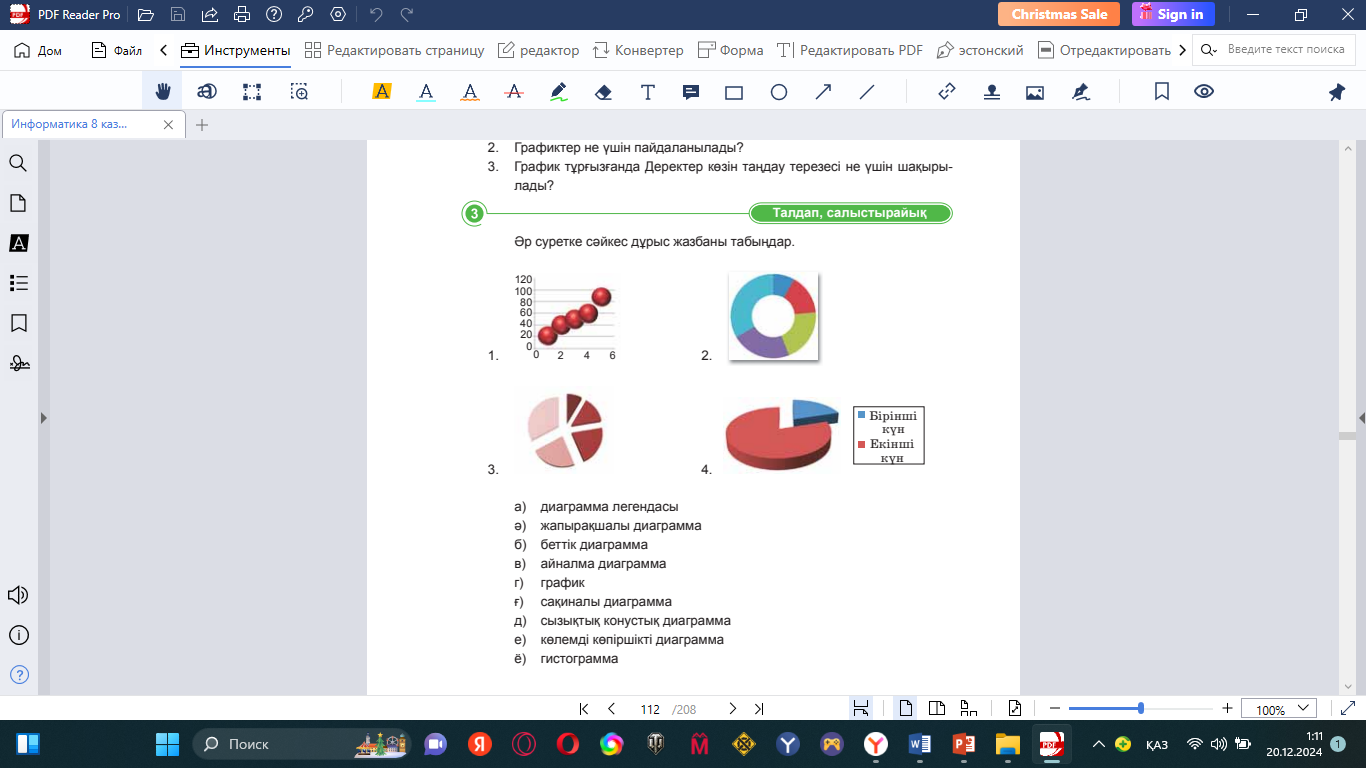Open the search options dropdown
The height and width of the screenshot is (768, 1366).
[1210, 50]
